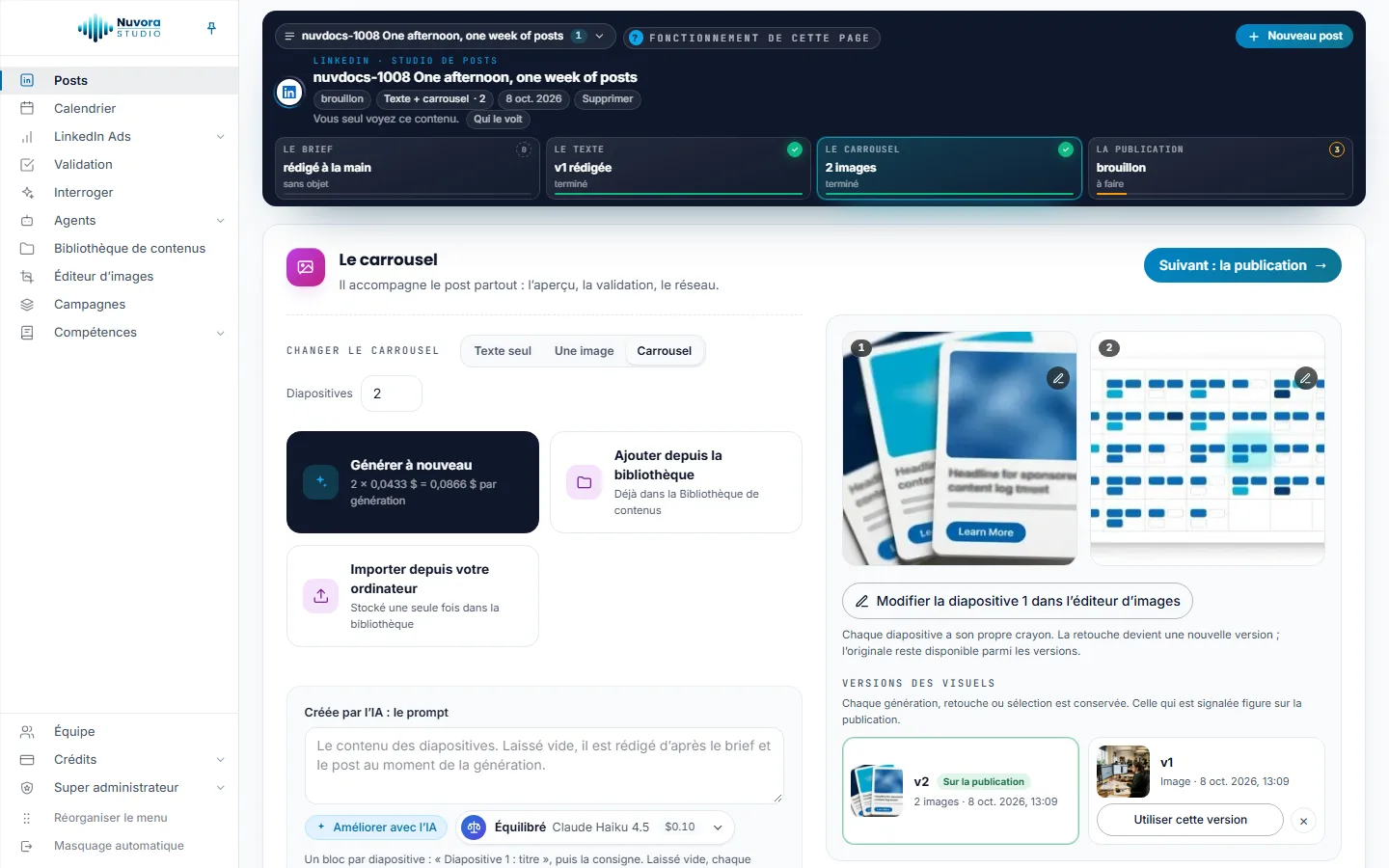Viewport: 1389px width, 868px height.
Task: Click the Supprimer button
Action: click(608, 99)
